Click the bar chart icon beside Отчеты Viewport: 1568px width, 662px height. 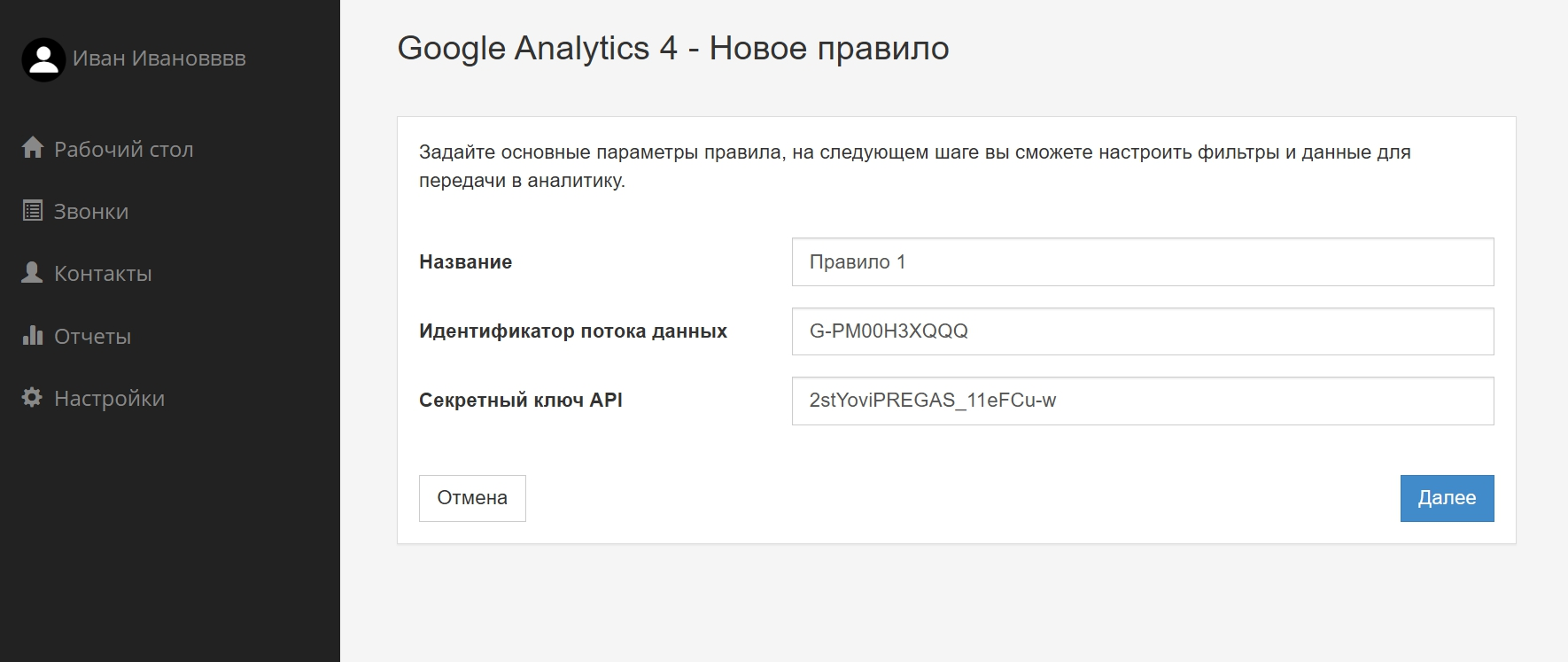point(33,335)
